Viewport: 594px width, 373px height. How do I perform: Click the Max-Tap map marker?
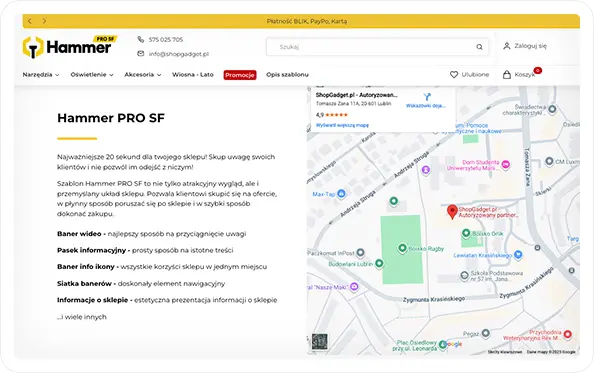341,194
